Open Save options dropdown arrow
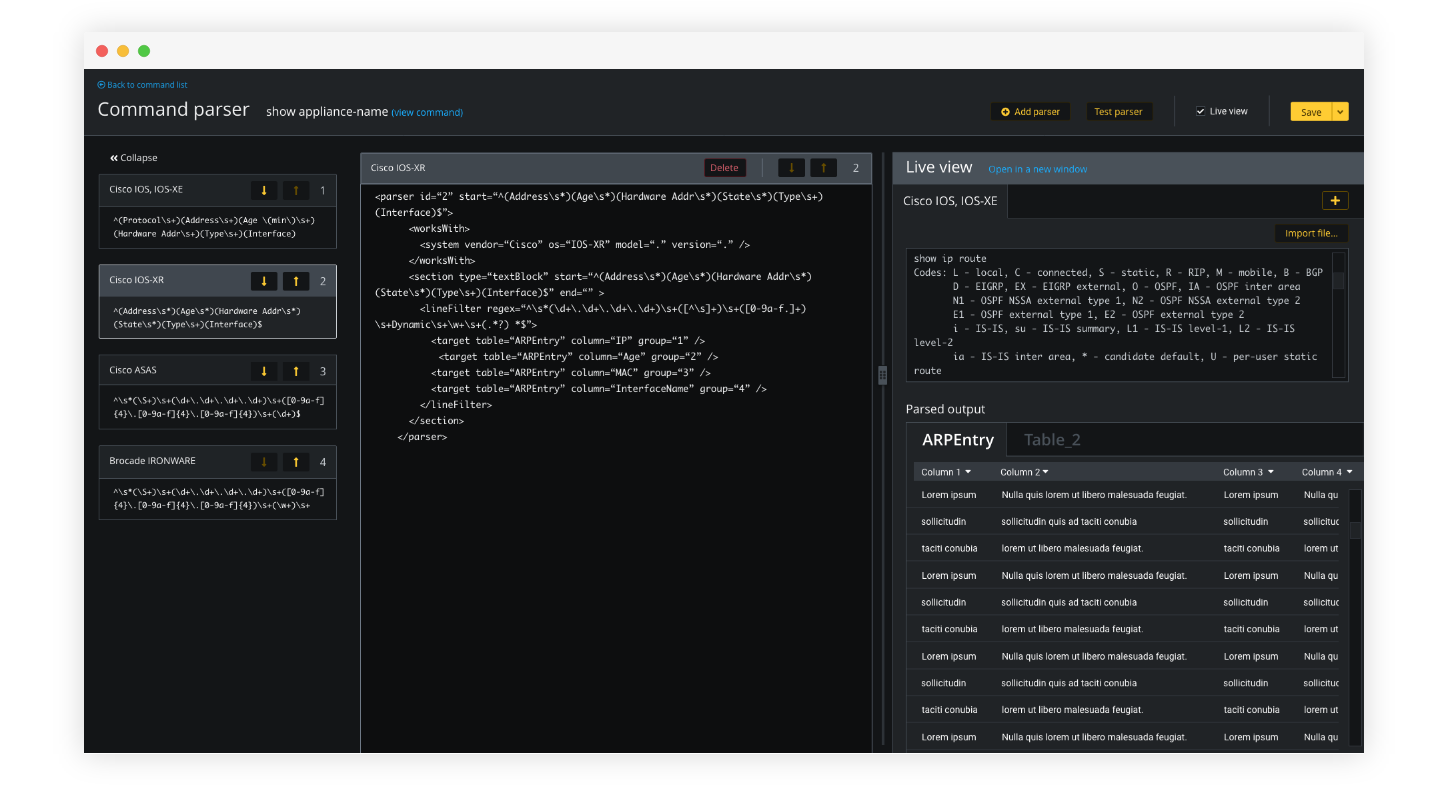This screenshot has height=798, width=1447. click(x=1341, y=112)
